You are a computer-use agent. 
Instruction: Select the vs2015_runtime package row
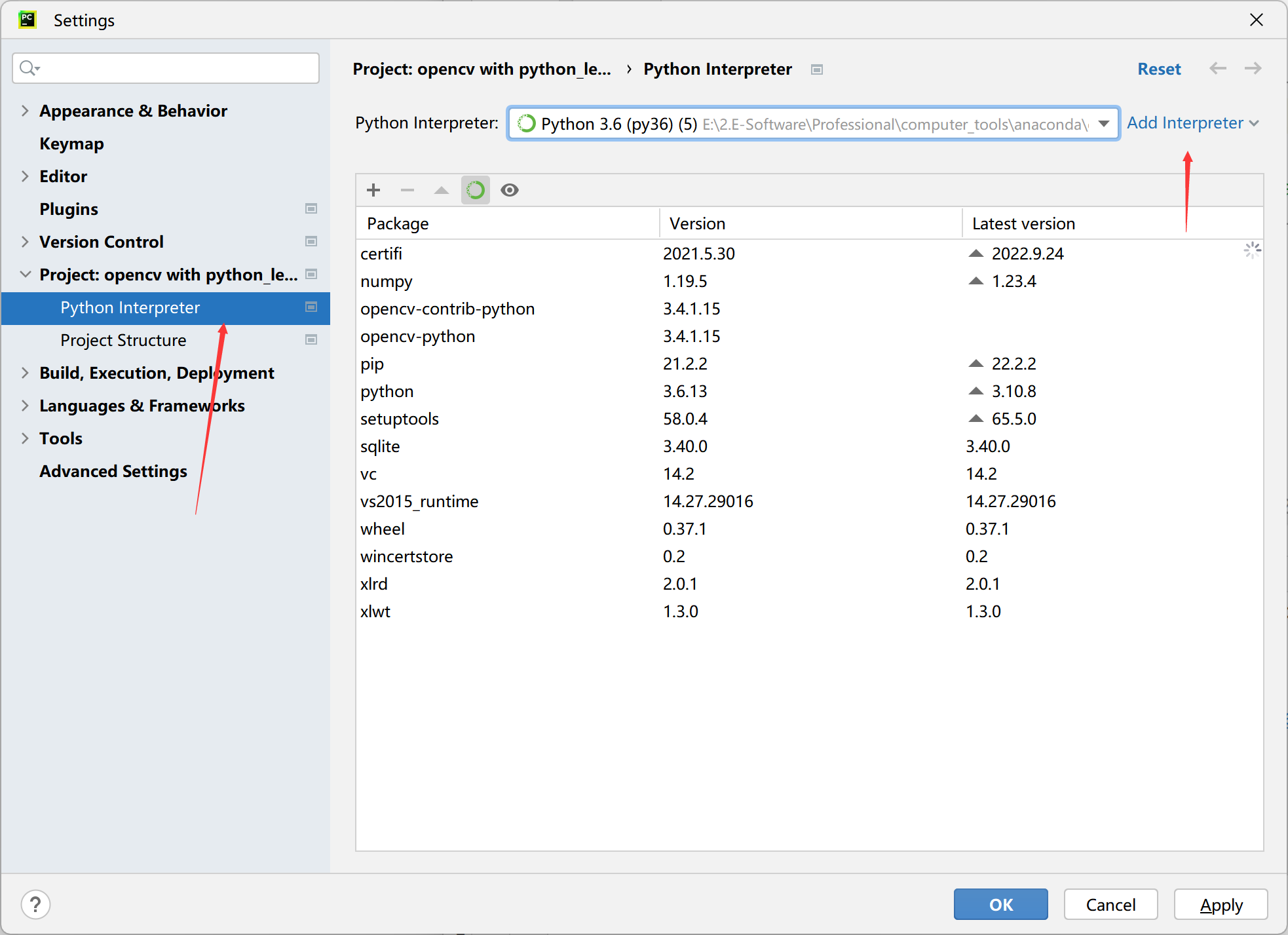point(809,501)
